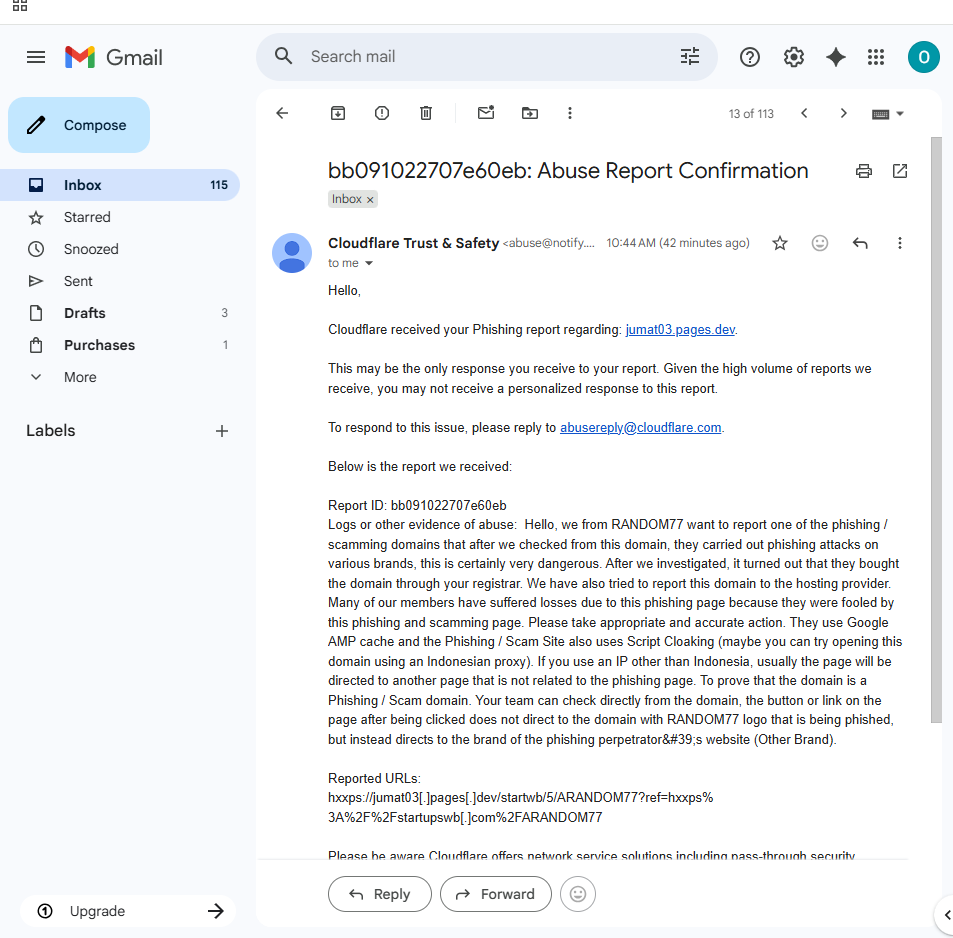
Task: Delete this email with trash icon
Action: (426, 113)
